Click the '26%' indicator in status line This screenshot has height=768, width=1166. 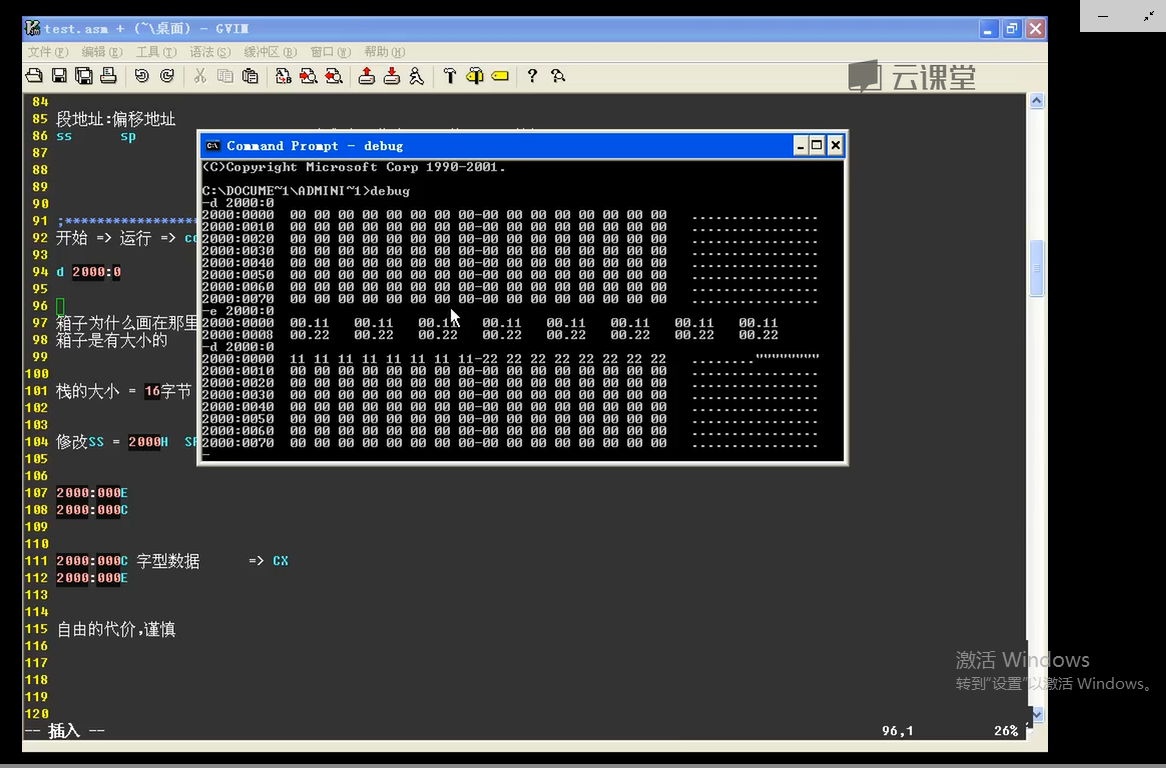pyautogui.click(x=1006, y=731)
